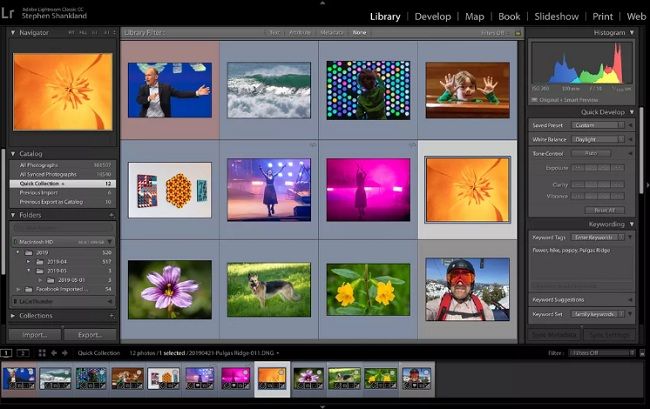Switch to the Develop module
650x409 pixels.
433,16
